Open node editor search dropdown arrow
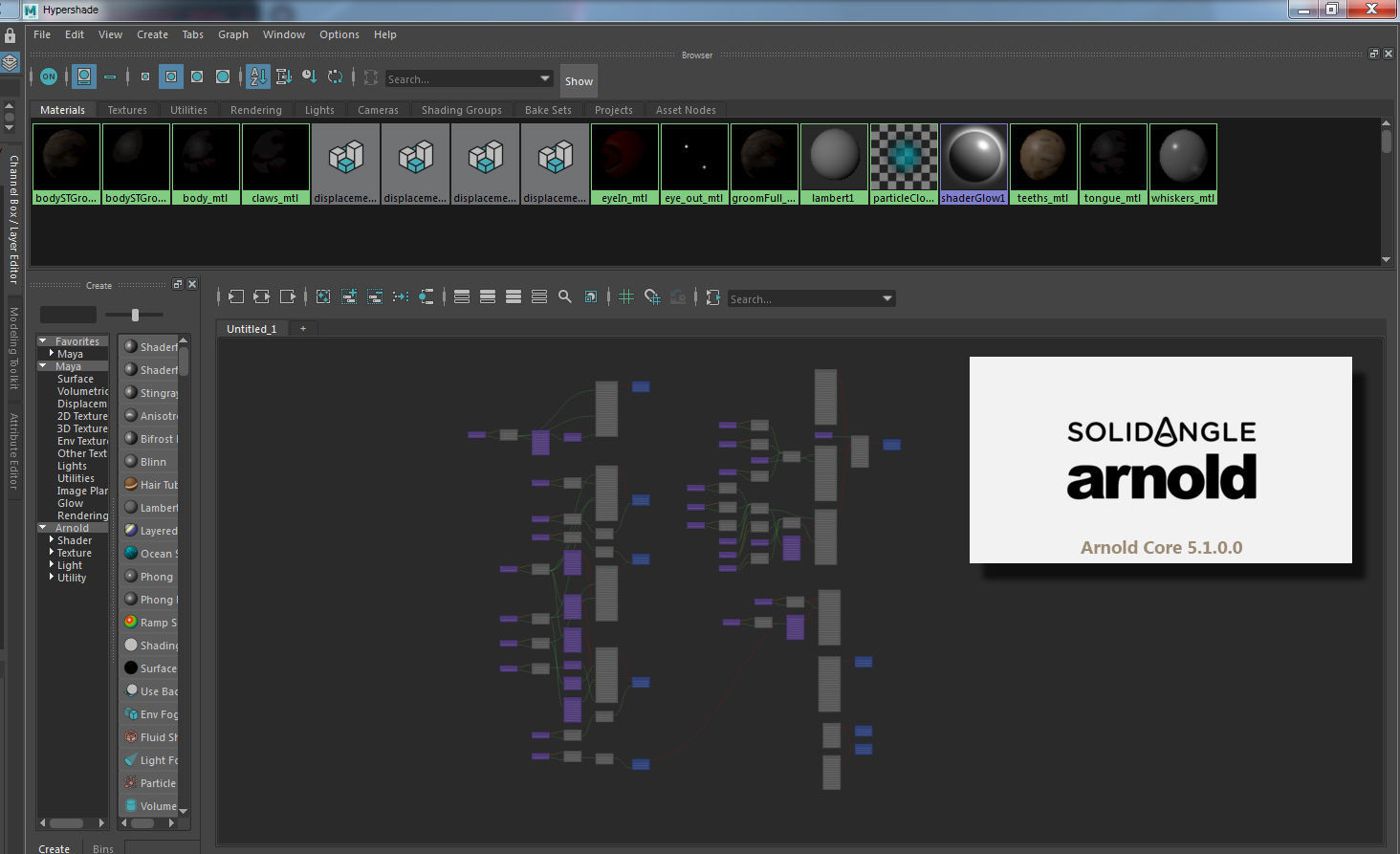 887,298
